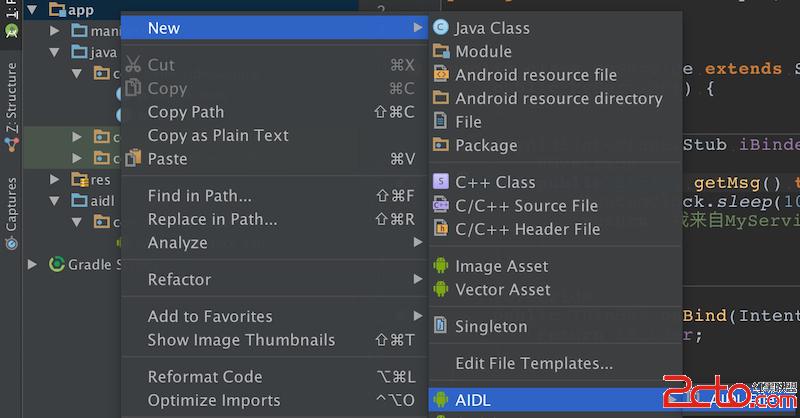The width and height of the screenshot is (800, 418).
Task: Collapse the app module tree node
Action: point(33,10)
